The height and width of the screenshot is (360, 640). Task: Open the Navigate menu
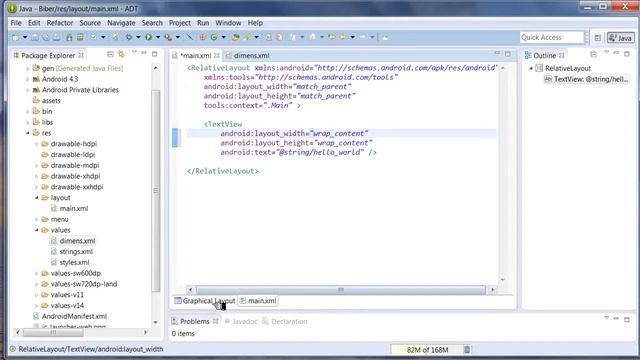click(121, 23)
